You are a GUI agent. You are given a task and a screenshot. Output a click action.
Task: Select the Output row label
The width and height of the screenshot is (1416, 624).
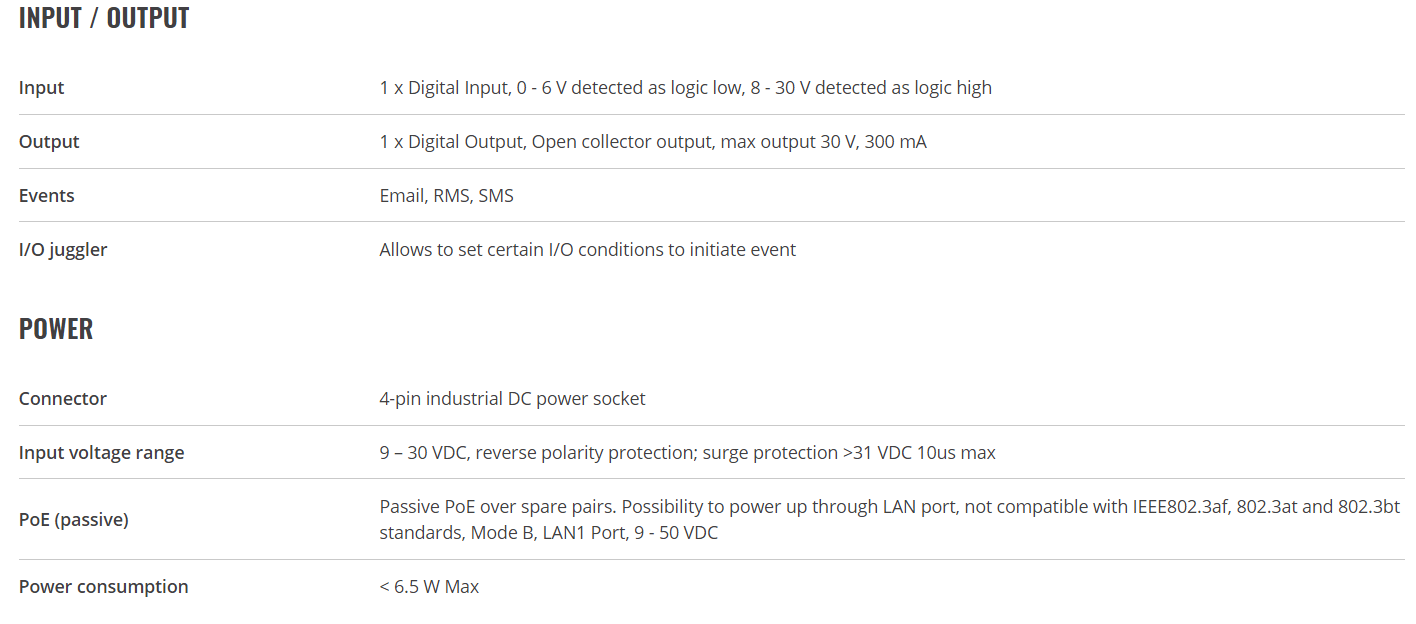(x=49, y=142)
